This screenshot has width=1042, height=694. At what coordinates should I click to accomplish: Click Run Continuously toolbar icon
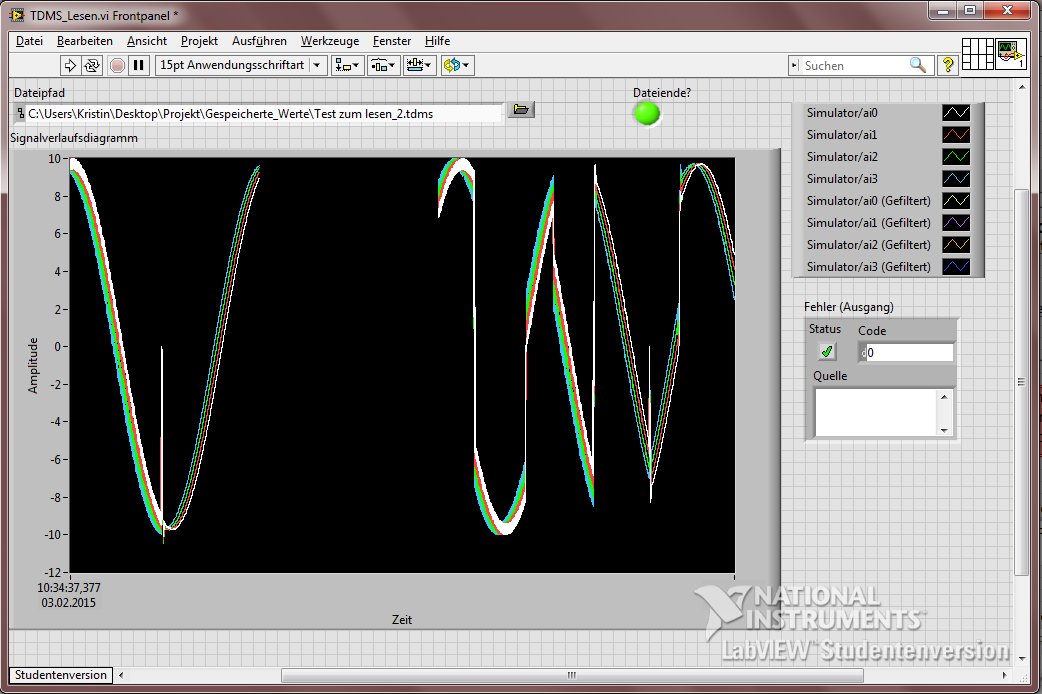coord(92,65)
